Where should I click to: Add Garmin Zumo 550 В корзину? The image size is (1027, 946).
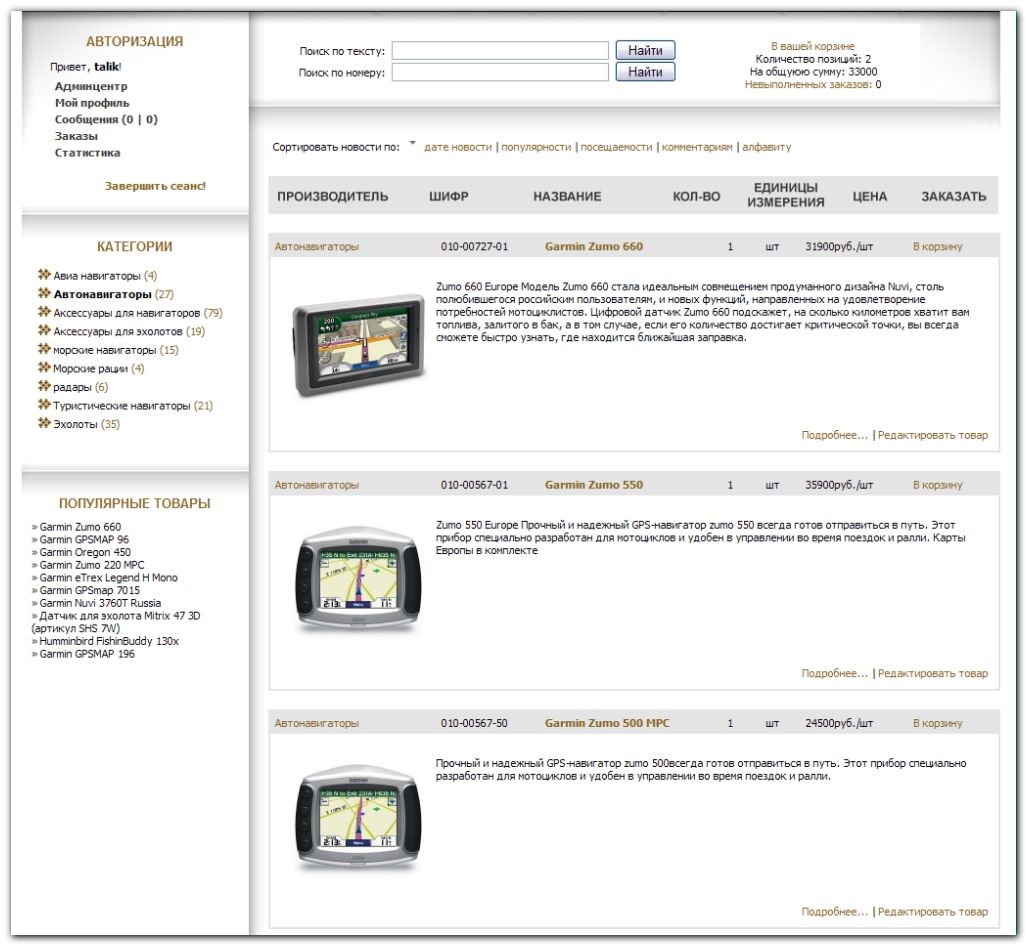click(937, 485)
